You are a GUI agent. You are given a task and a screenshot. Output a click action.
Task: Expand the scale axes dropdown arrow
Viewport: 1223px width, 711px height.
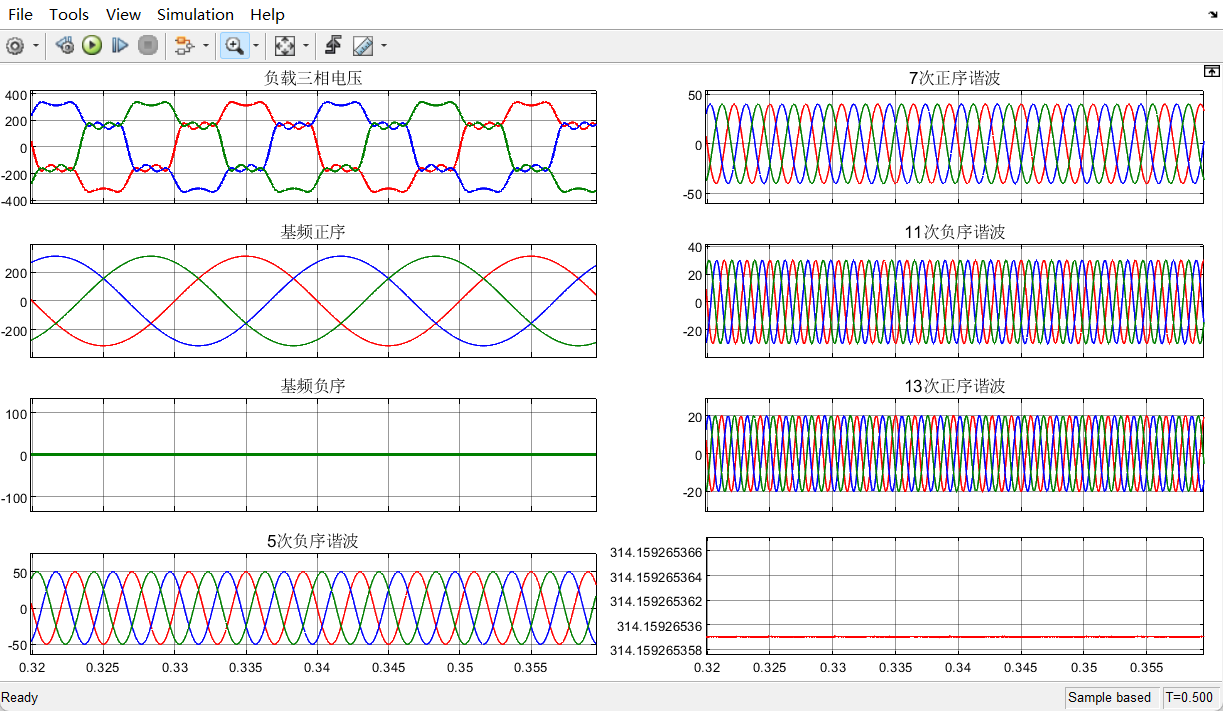click(x=306, y=45)
